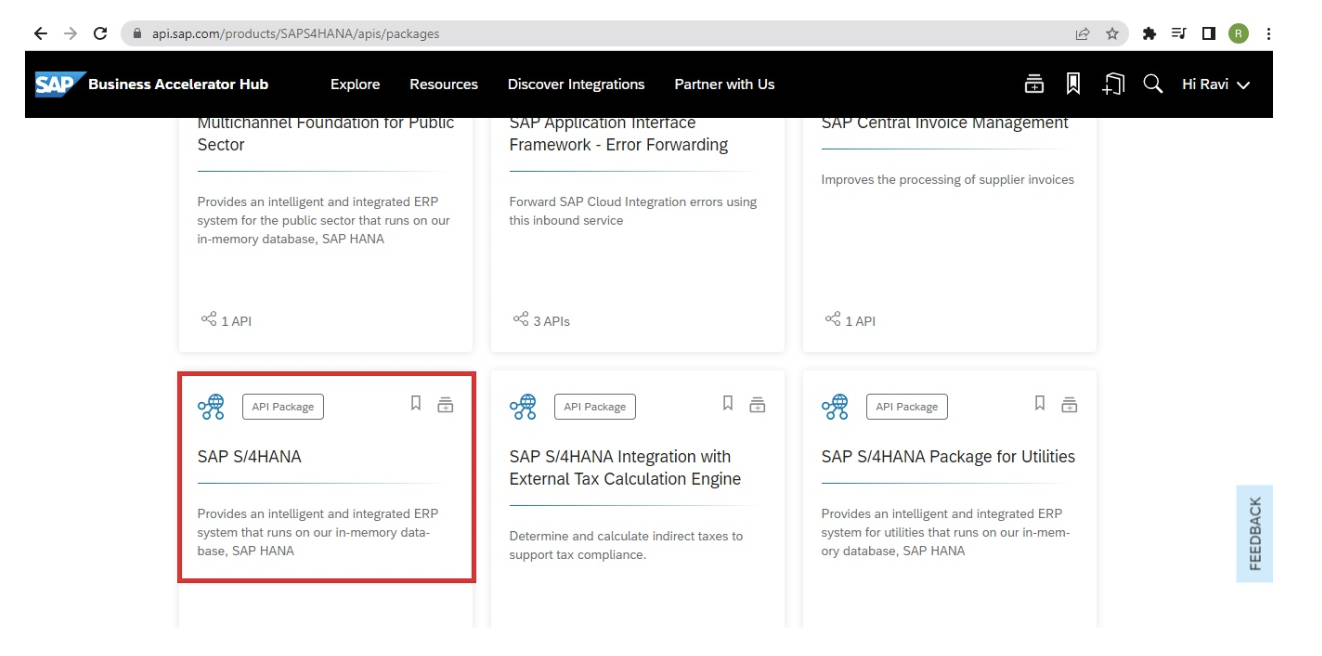The image size is (1322, 656).
Task: Go to Discover Integrations
Action: click(576, 84)
